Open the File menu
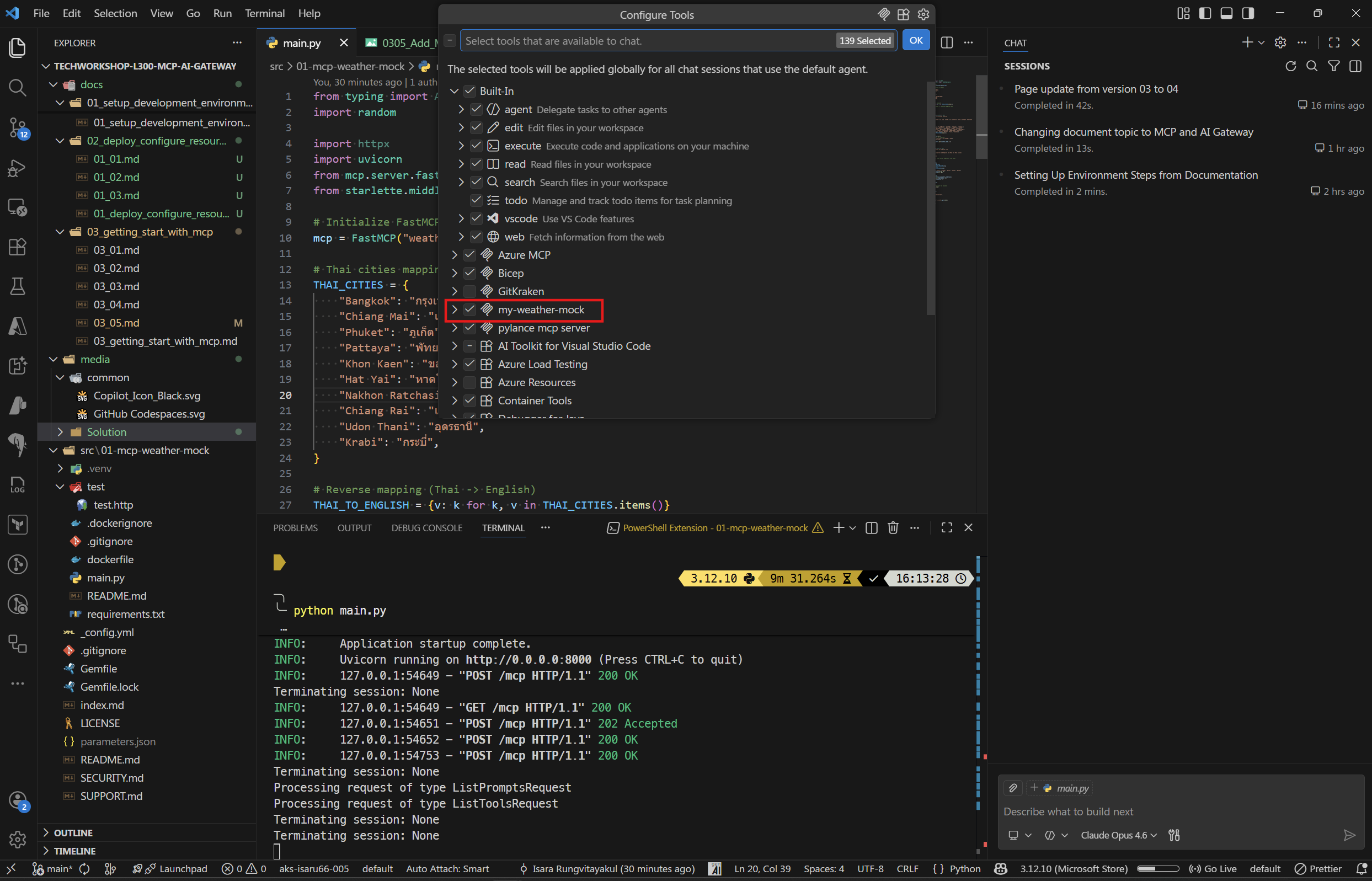The width and height of the screenshot is (1372, 881). pos(41,13)
